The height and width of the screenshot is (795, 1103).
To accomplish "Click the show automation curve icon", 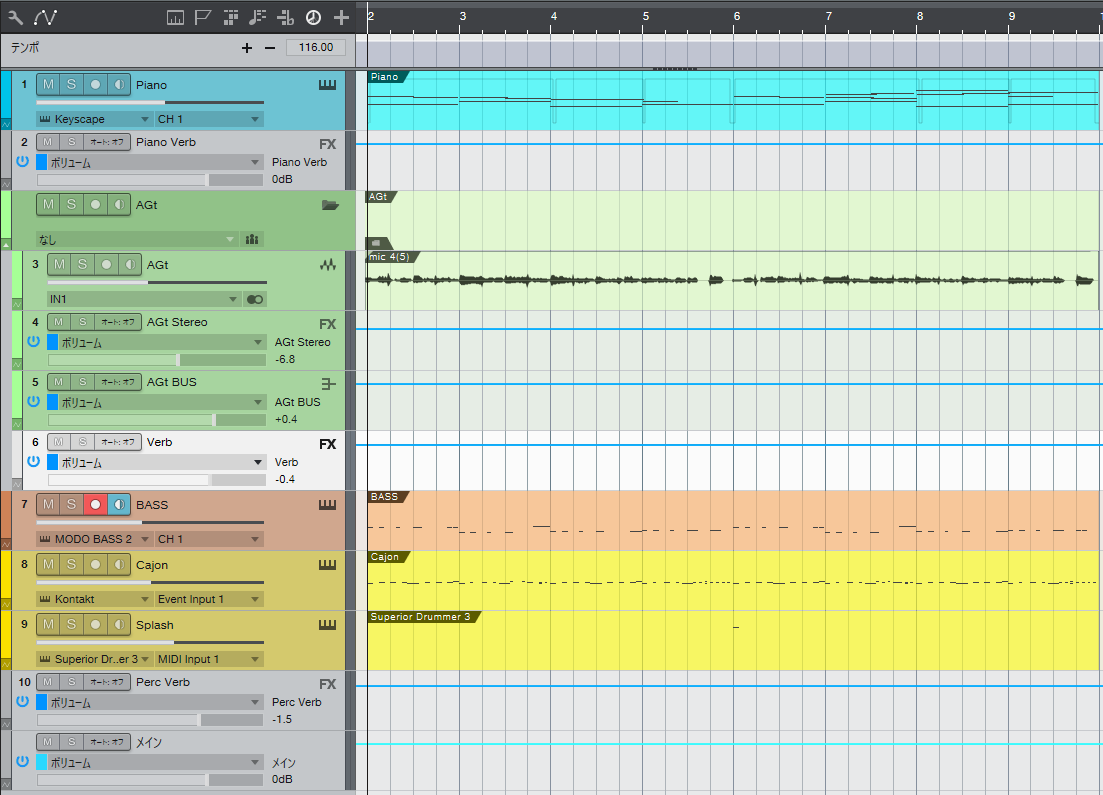I will coord(46,17).
